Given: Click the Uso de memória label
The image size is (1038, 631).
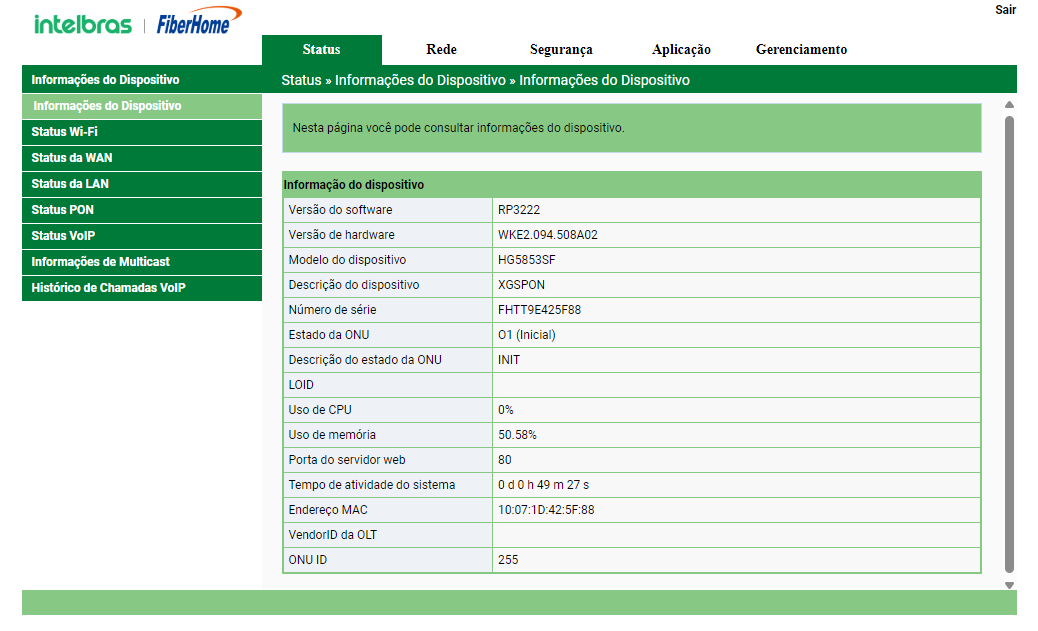Looking at the screenshot, I should (332, 435).
